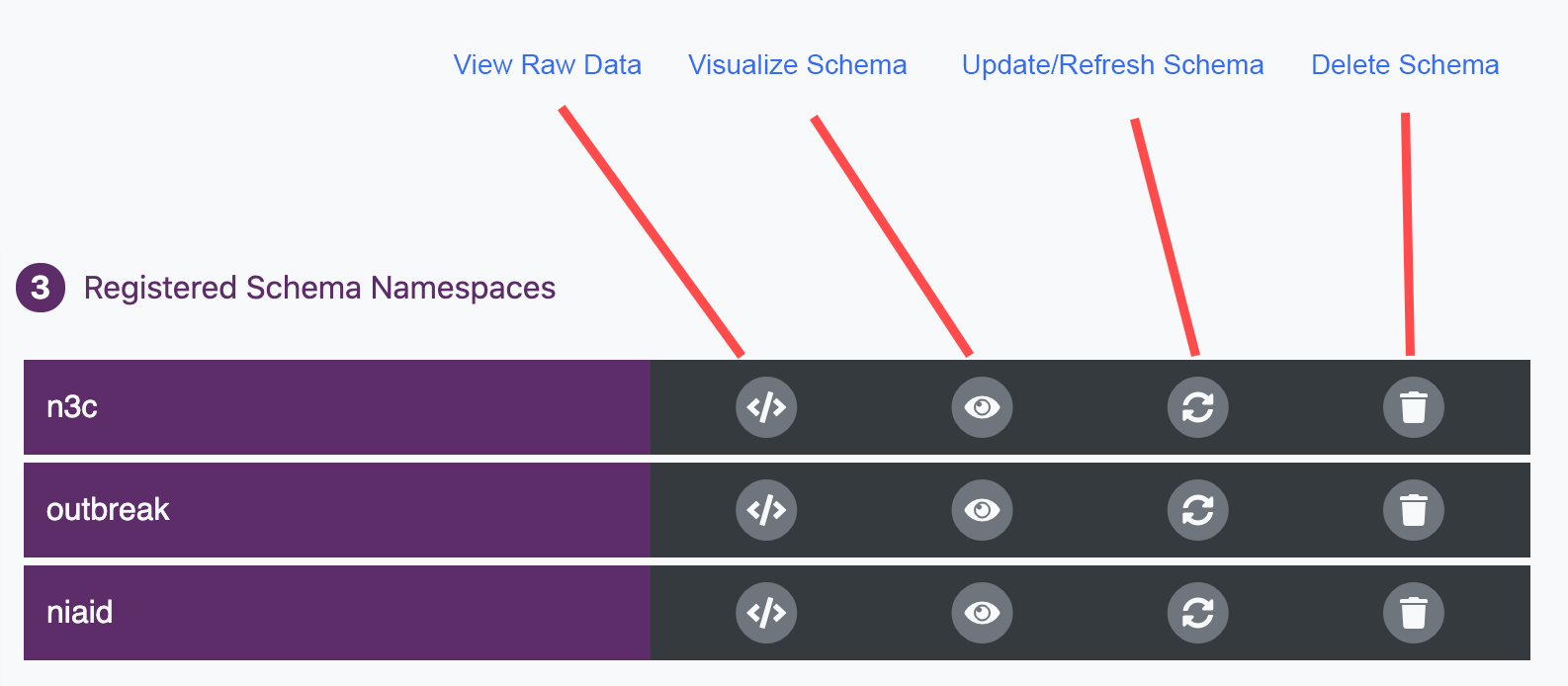Screen dimensions: 1568x686
Task: Select the niaid namespace name
Action: coord(79,613)
